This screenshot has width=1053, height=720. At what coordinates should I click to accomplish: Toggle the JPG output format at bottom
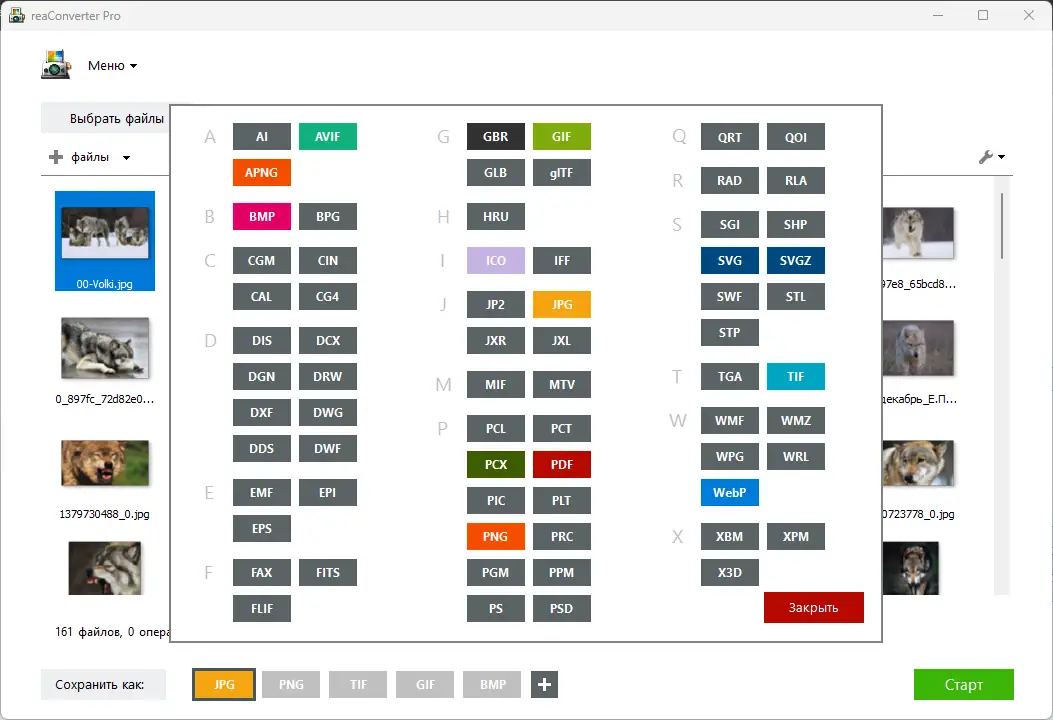point(224,684)
